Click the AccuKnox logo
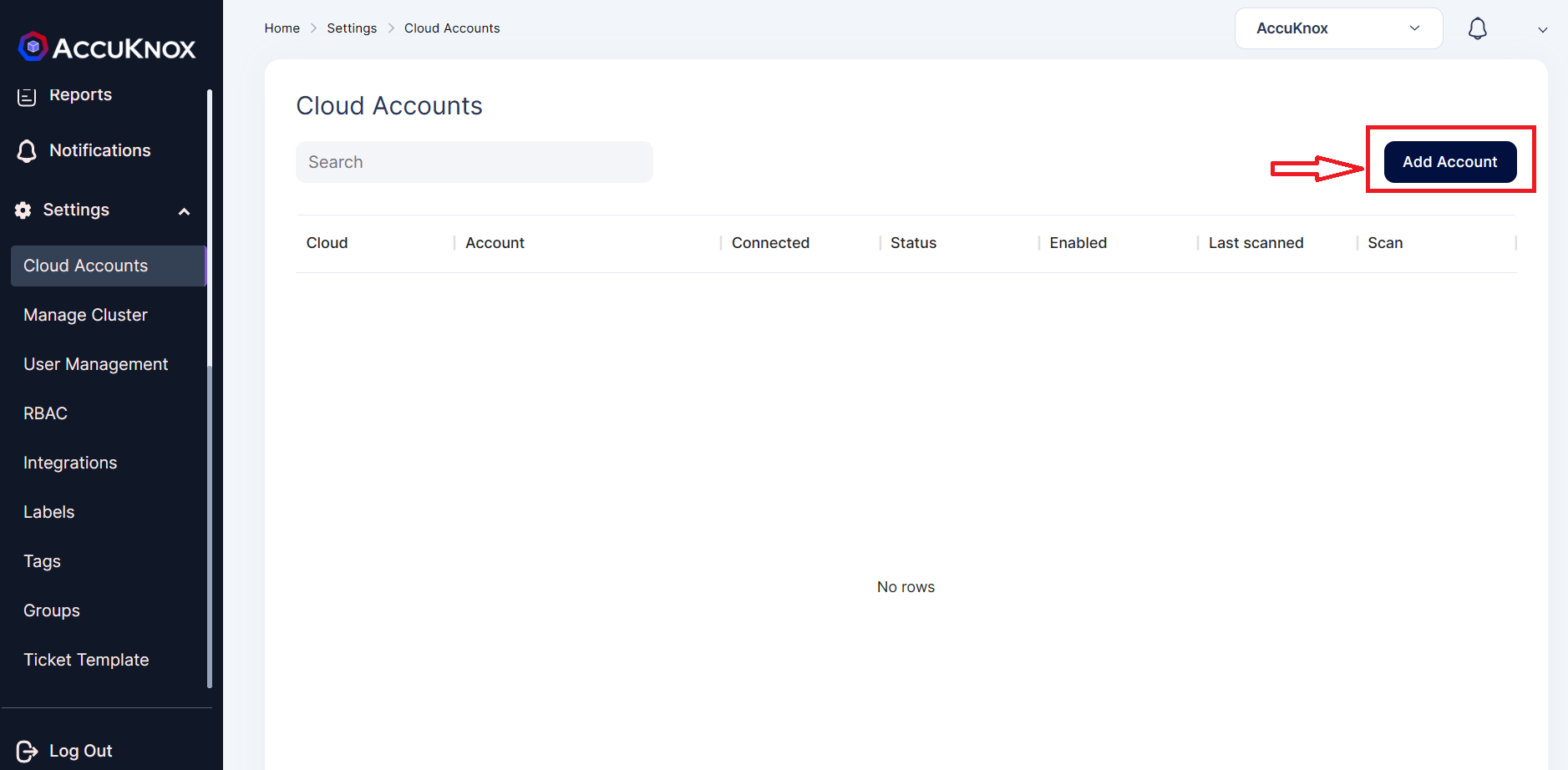This screenshot has width=1568, height=770. point(107,48)
